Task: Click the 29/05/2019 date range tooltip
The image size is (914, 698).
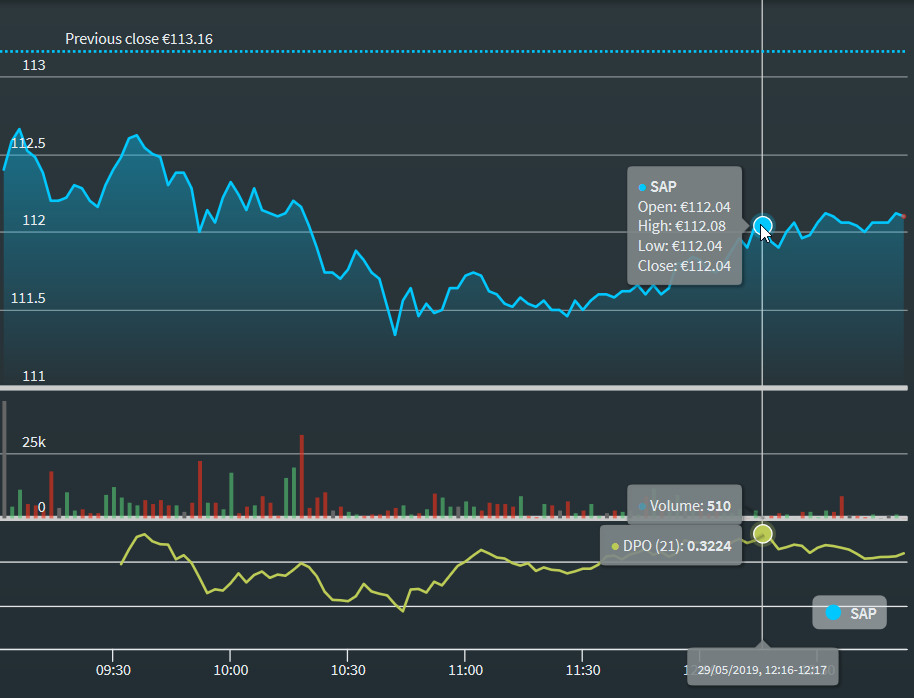Action: click(763, 669)
